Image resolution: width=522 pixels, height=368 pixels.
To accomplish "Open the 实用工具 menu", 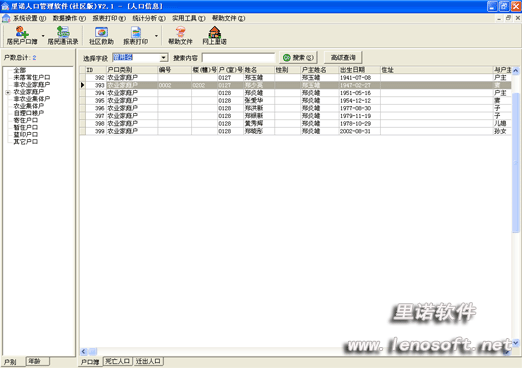I will pos(189,18).
